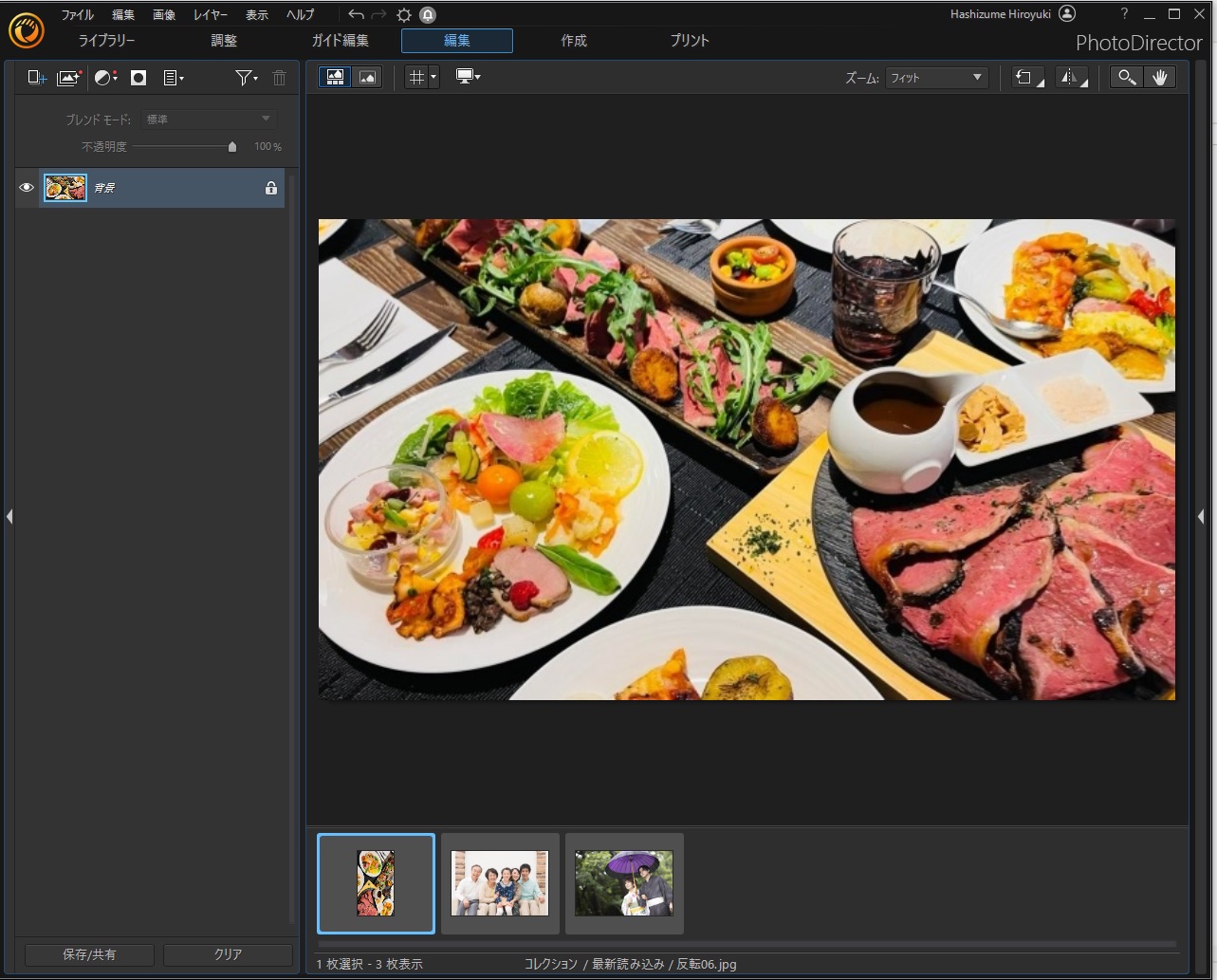Select the magnifier zoom tool
Screen dimensions: 1217x980
coord(1127,78)
